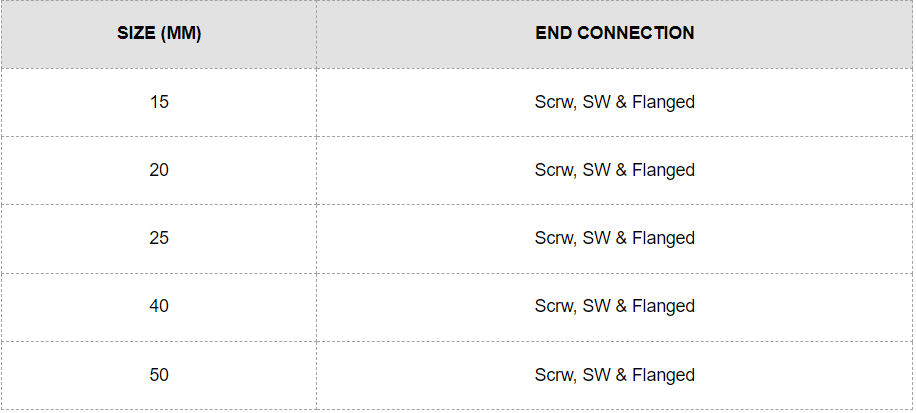The height and width of the screenshot is (413, 916).
Task: Click the word "SIZE" in the header
Action: 136,33
